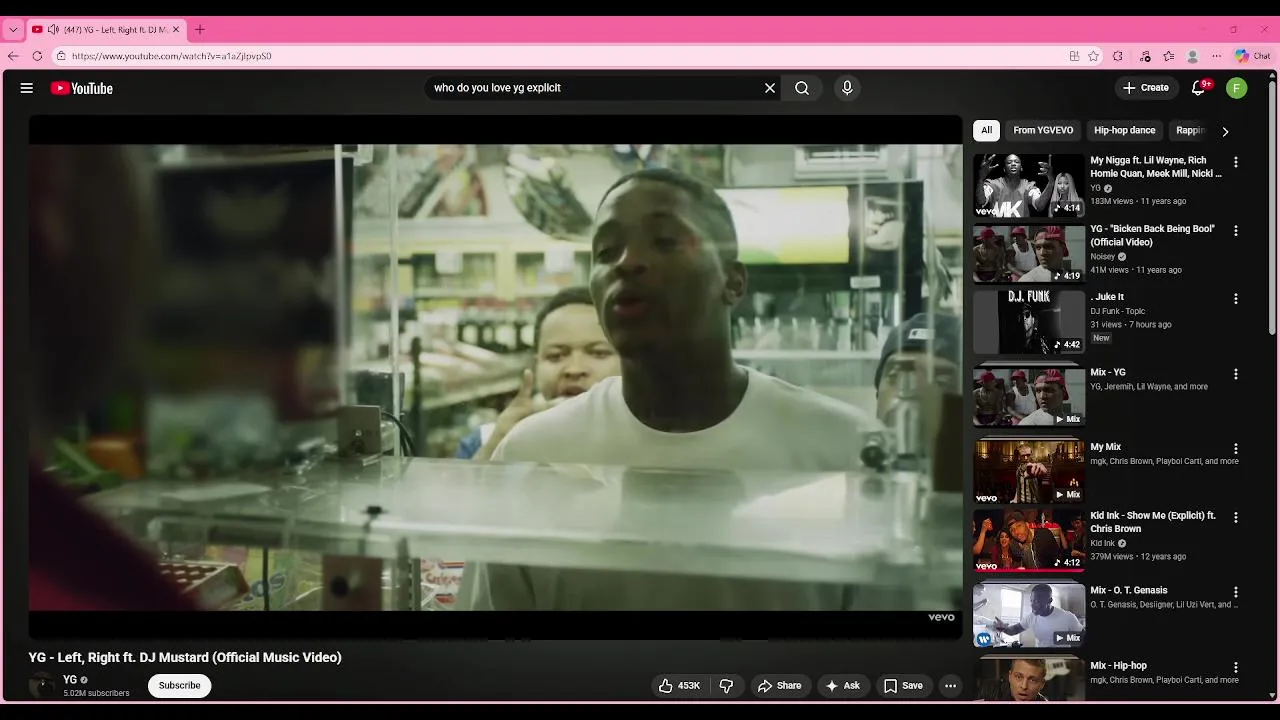The height and width of the screenshot is (720, 1280).
Task: Open options for 'My Nigga ft. Lil Wayne' video
Action: [x=1236, y=162]
